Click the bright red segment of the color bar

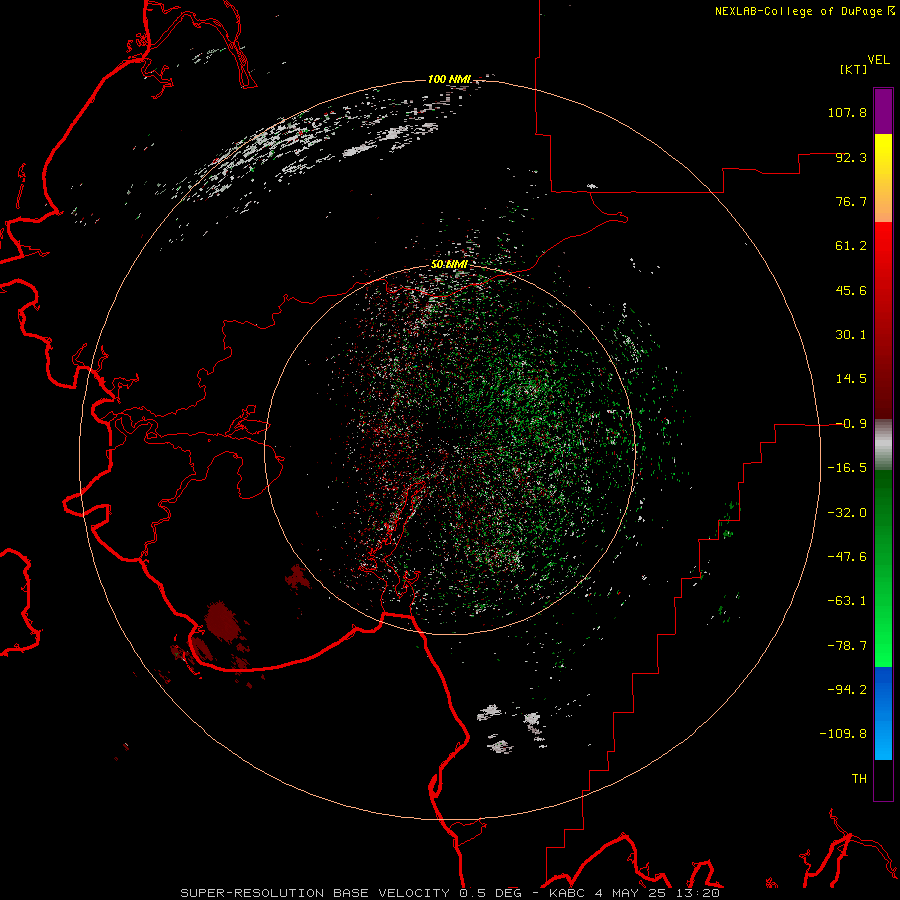[883, 247]
